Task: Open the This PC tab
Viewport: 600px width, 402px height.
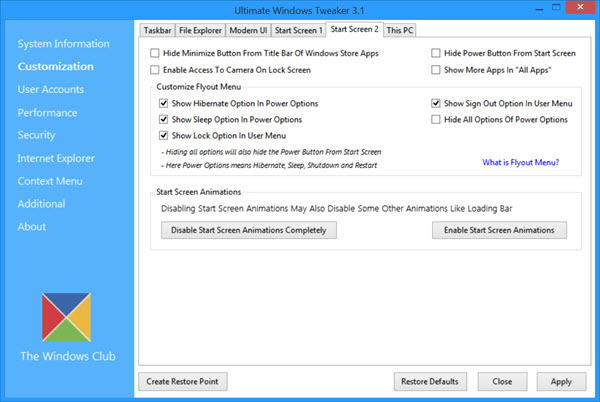Action: 399,30
